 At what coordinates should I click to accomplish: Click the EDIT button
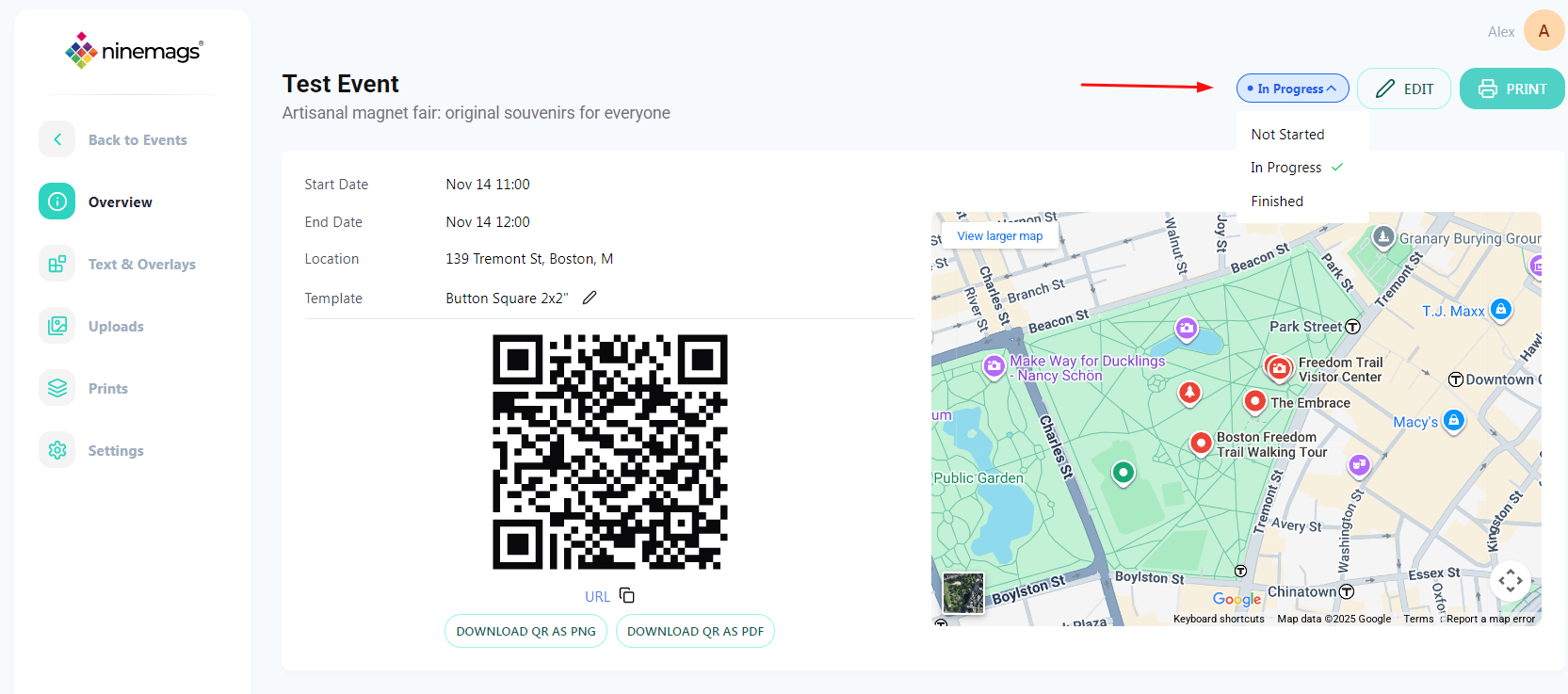[x=1403, y=89]
